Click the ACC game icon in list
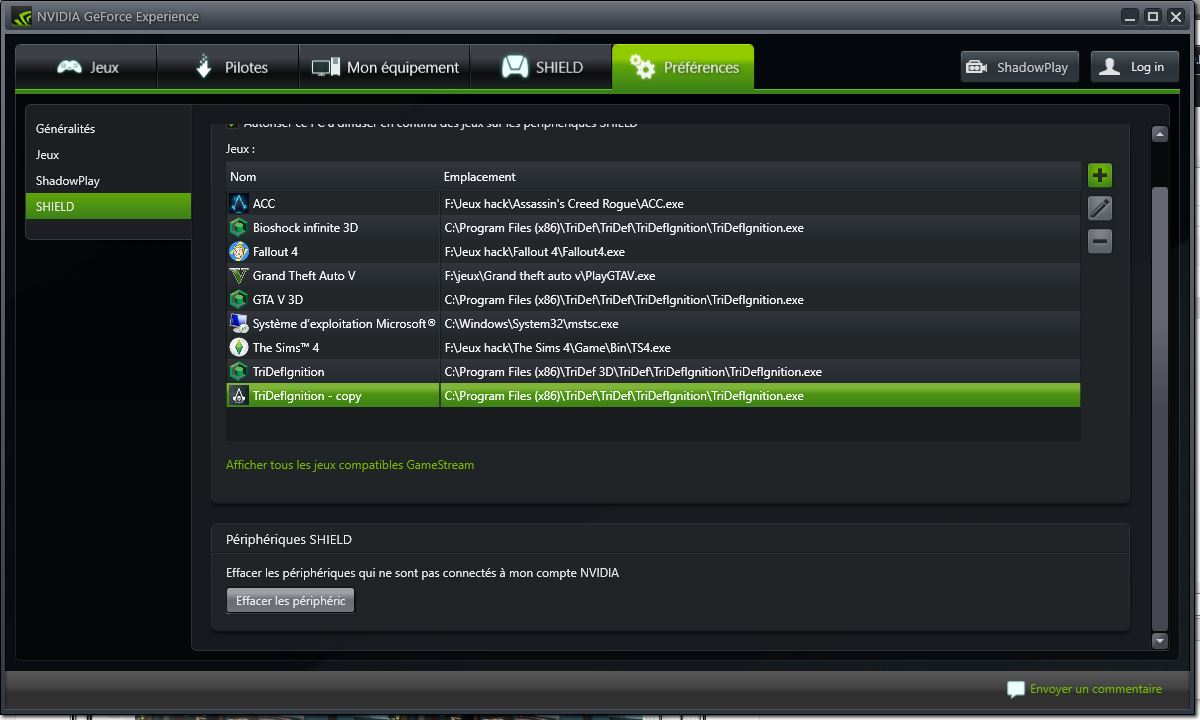This screenshot has width=1200, height=720. click(238, 204)
